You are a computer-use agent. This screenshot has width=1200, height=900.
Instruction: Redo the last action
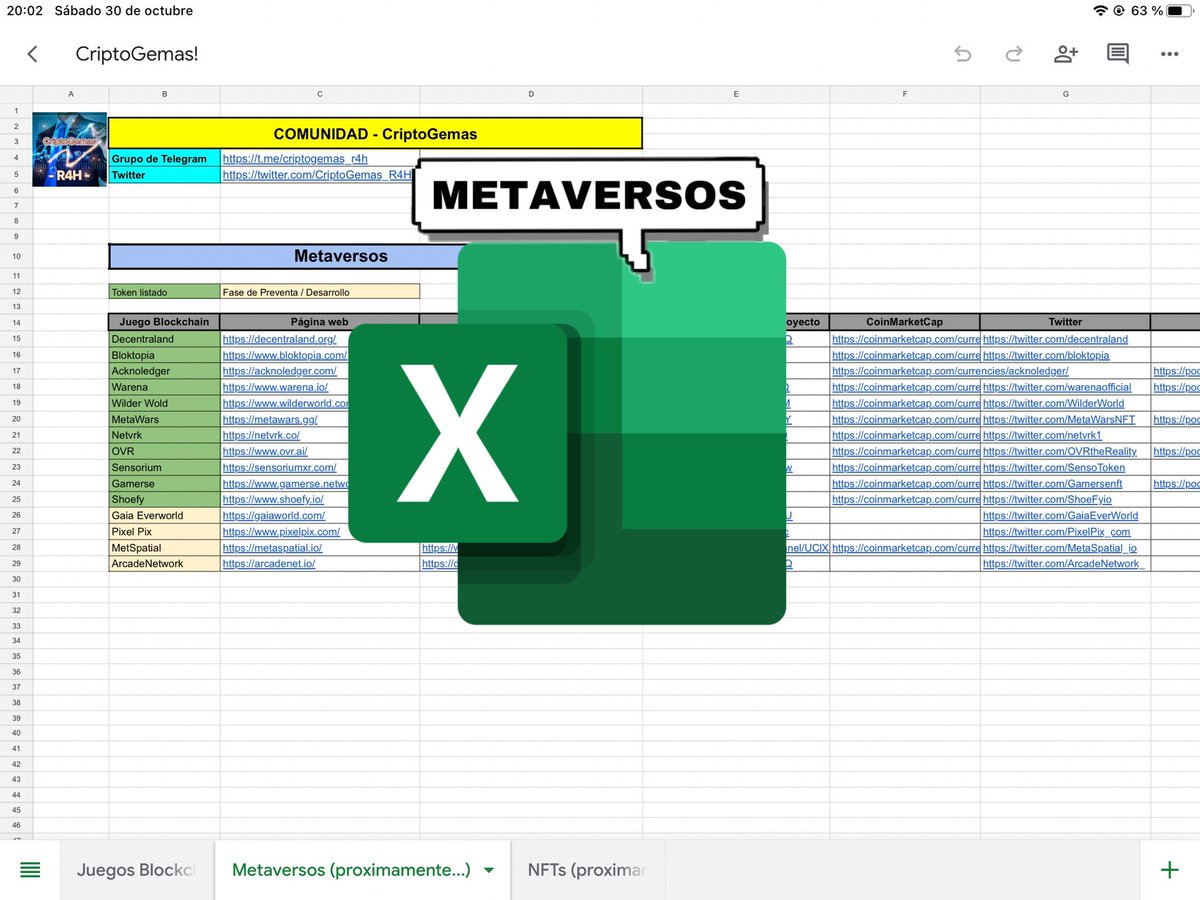point(1014,54)
